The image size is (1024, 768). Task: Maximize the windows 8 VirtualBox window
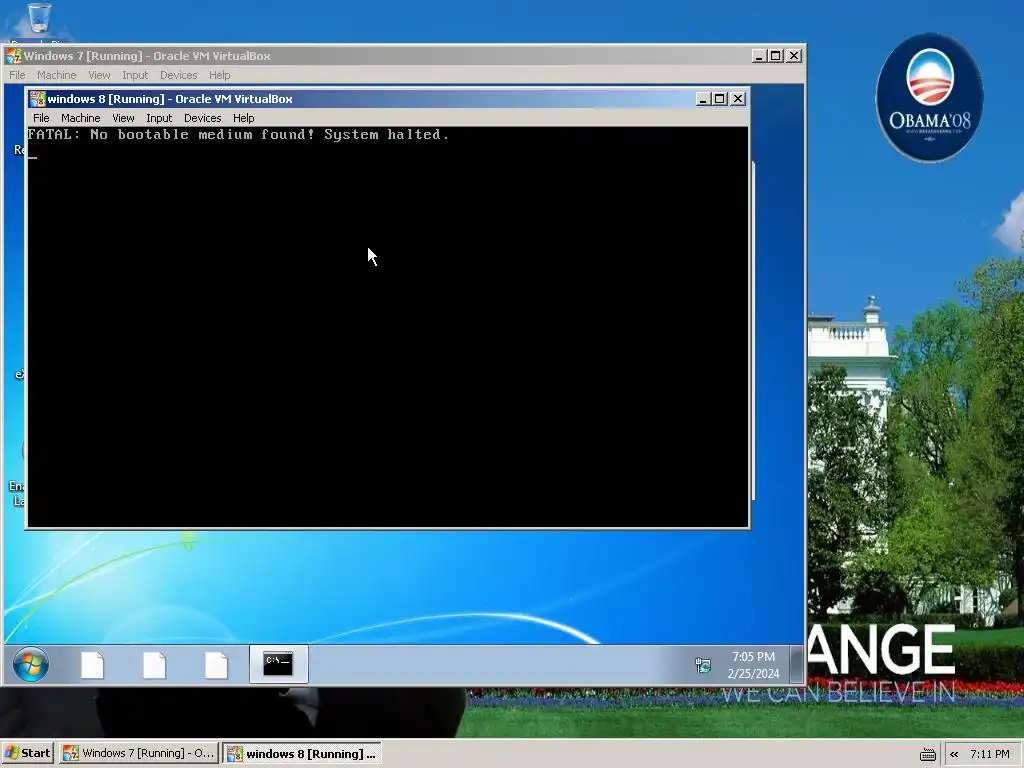point(720,99)
